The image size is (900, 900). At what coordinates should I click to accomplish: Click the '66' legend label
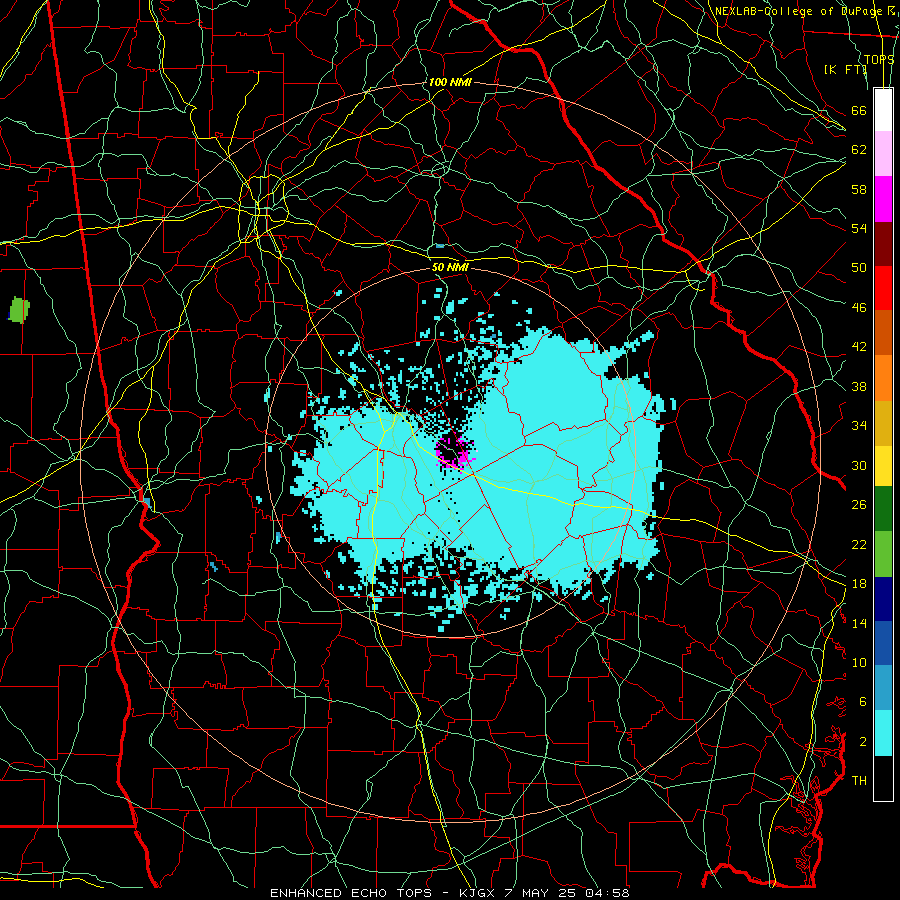point(859,110)
